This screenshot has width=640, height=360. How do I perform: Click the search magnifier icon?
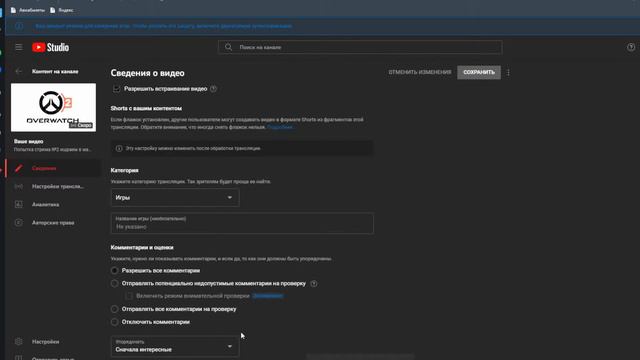(229, 47)
